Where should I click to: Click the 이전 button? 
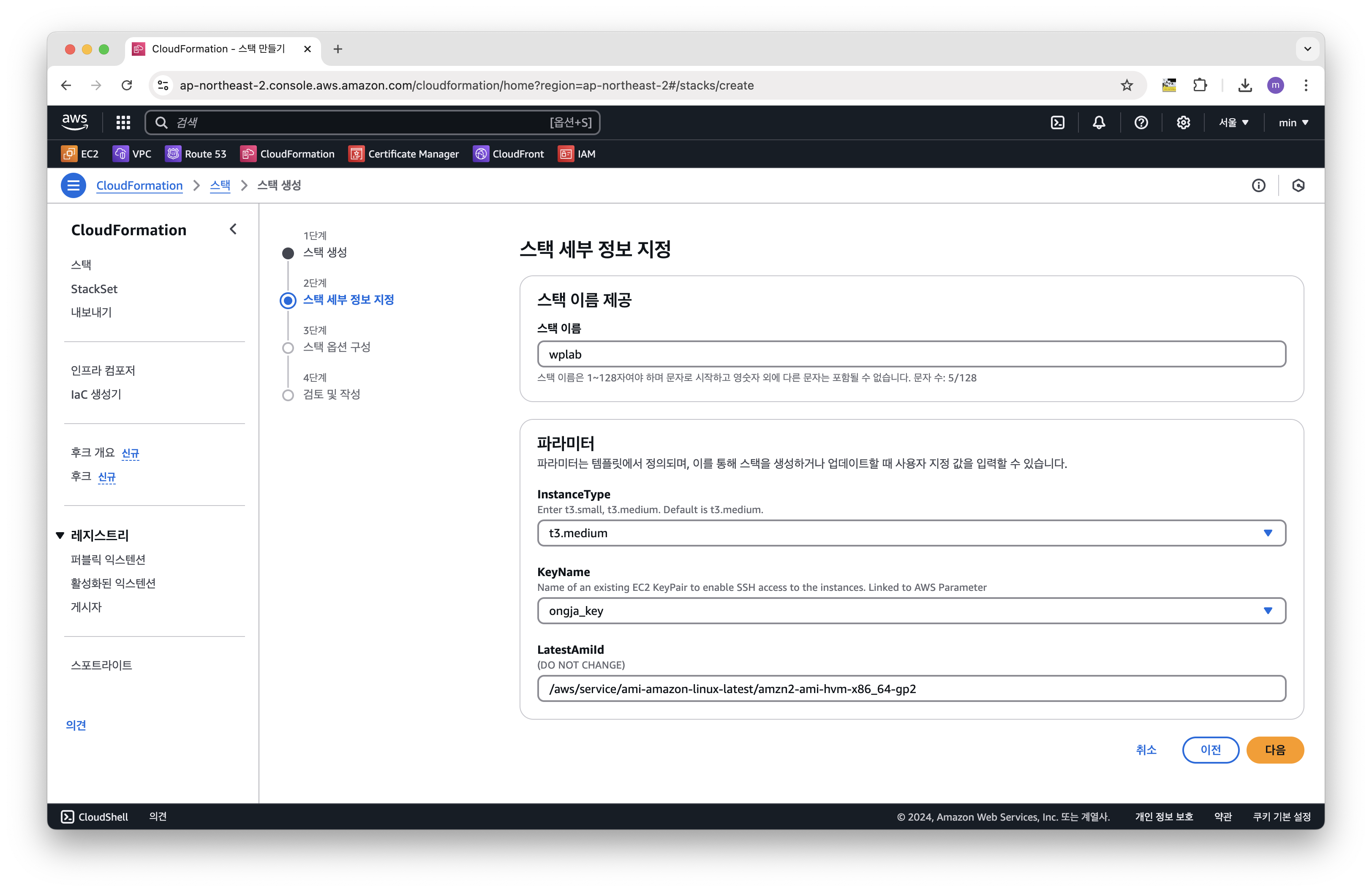coord(1210,750)
